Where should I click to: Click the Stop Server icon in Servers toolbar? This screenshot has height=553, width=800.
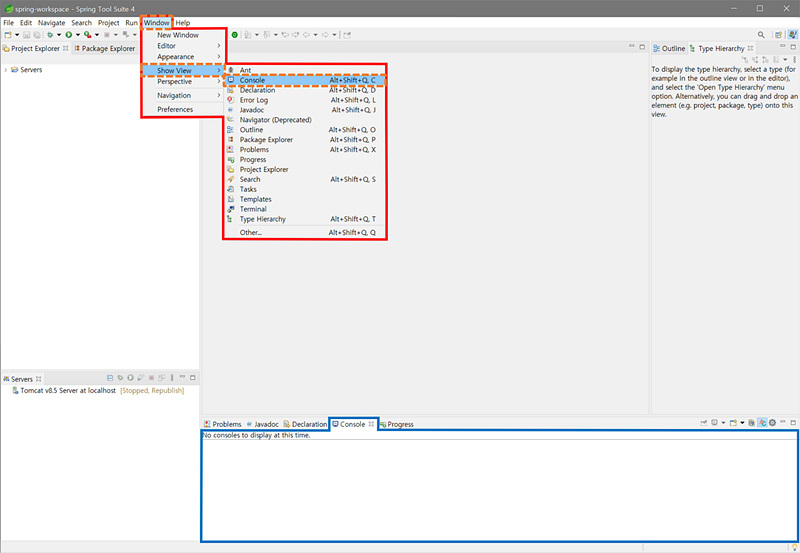(152, 378)
